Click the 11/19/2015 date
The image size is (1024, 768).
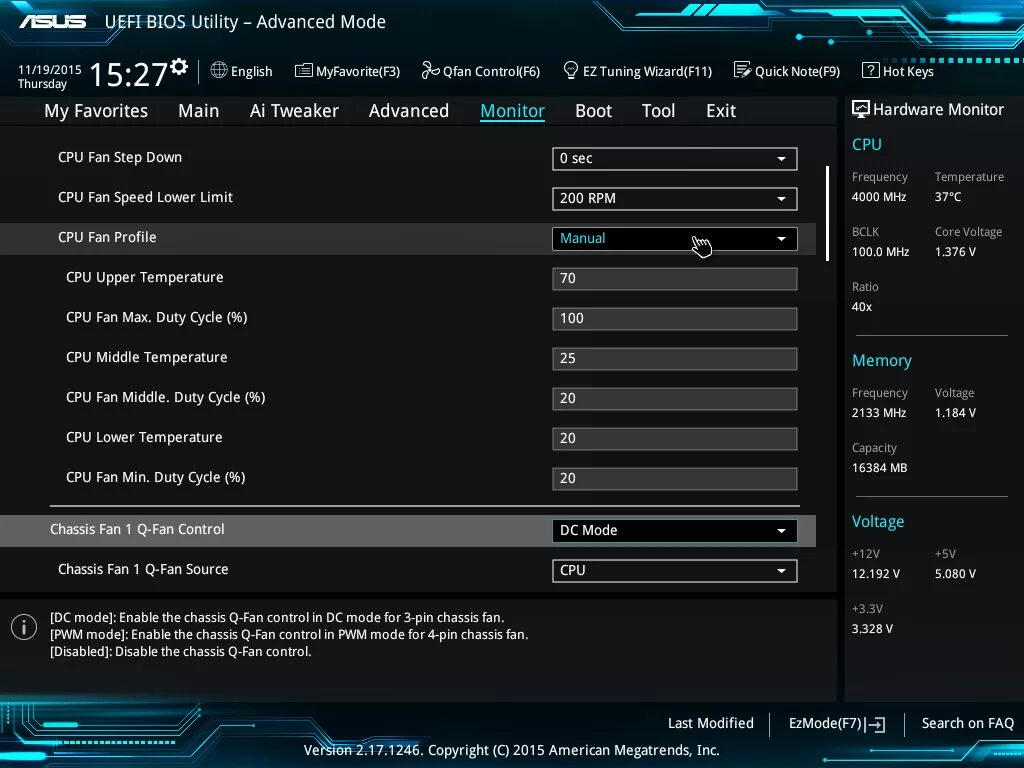tap(50, 69)
